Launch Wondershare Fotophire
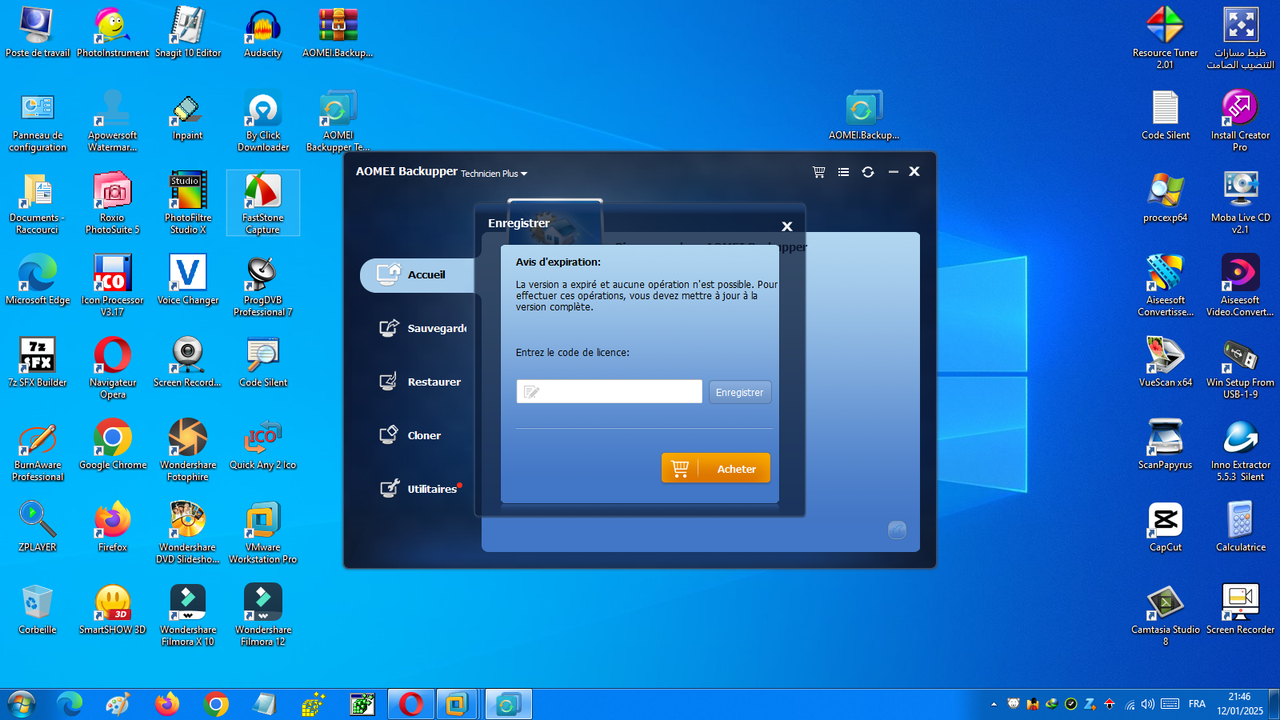This screenshot has width=1280, height=720. [x=188, y=451]
